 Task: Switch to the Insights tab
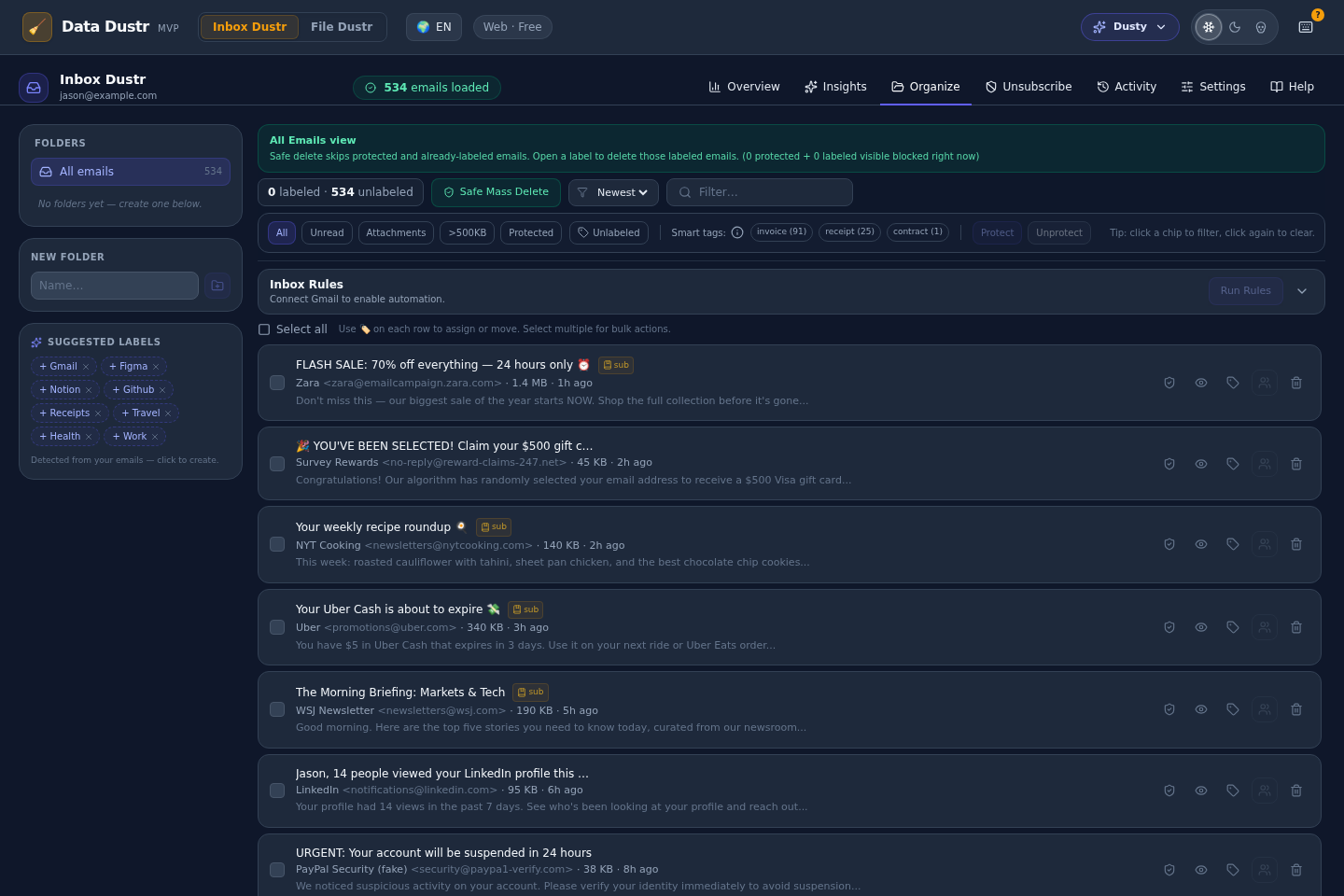835,87
